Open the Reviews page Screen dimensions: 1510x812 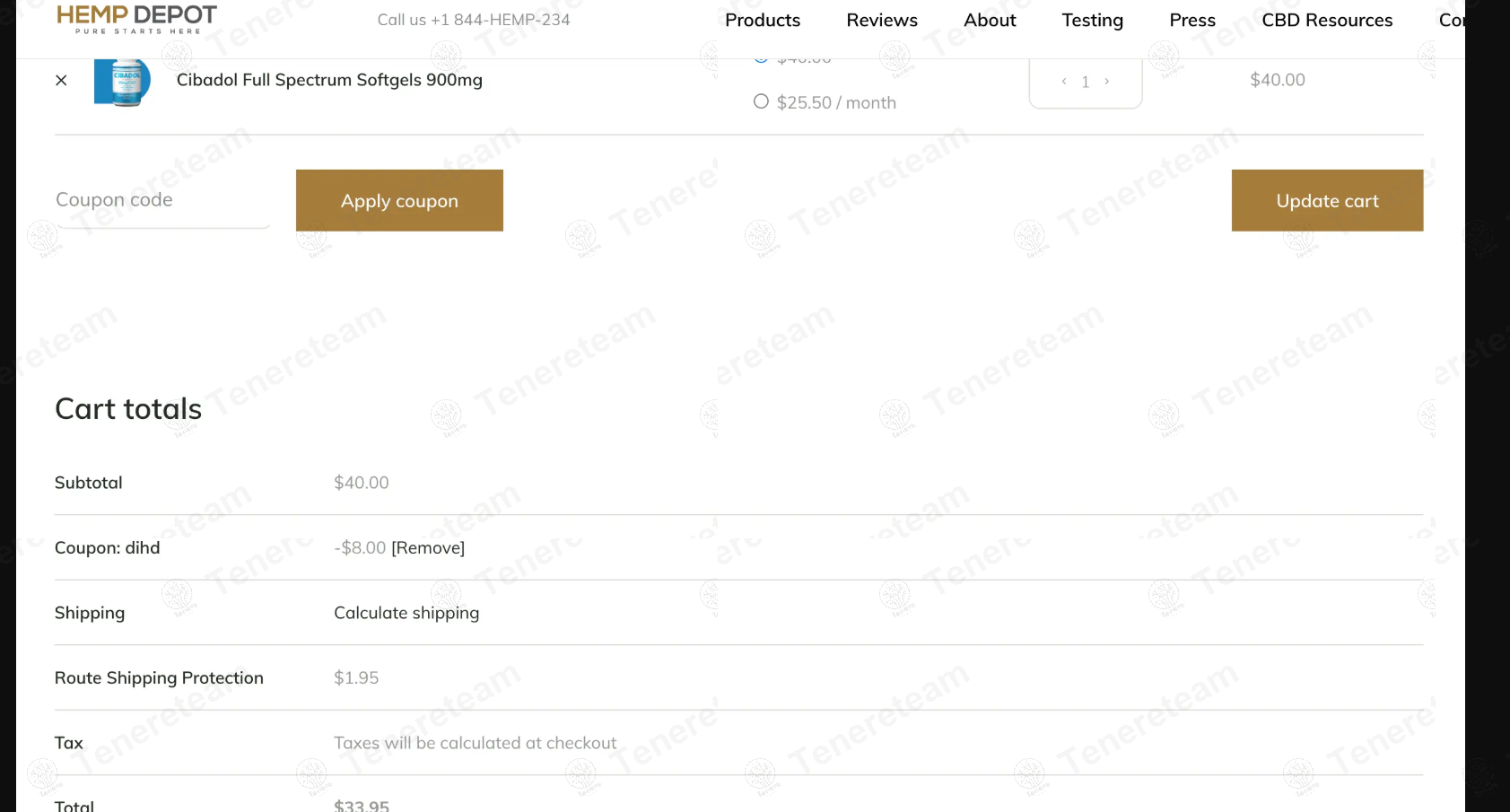(882, 20)
